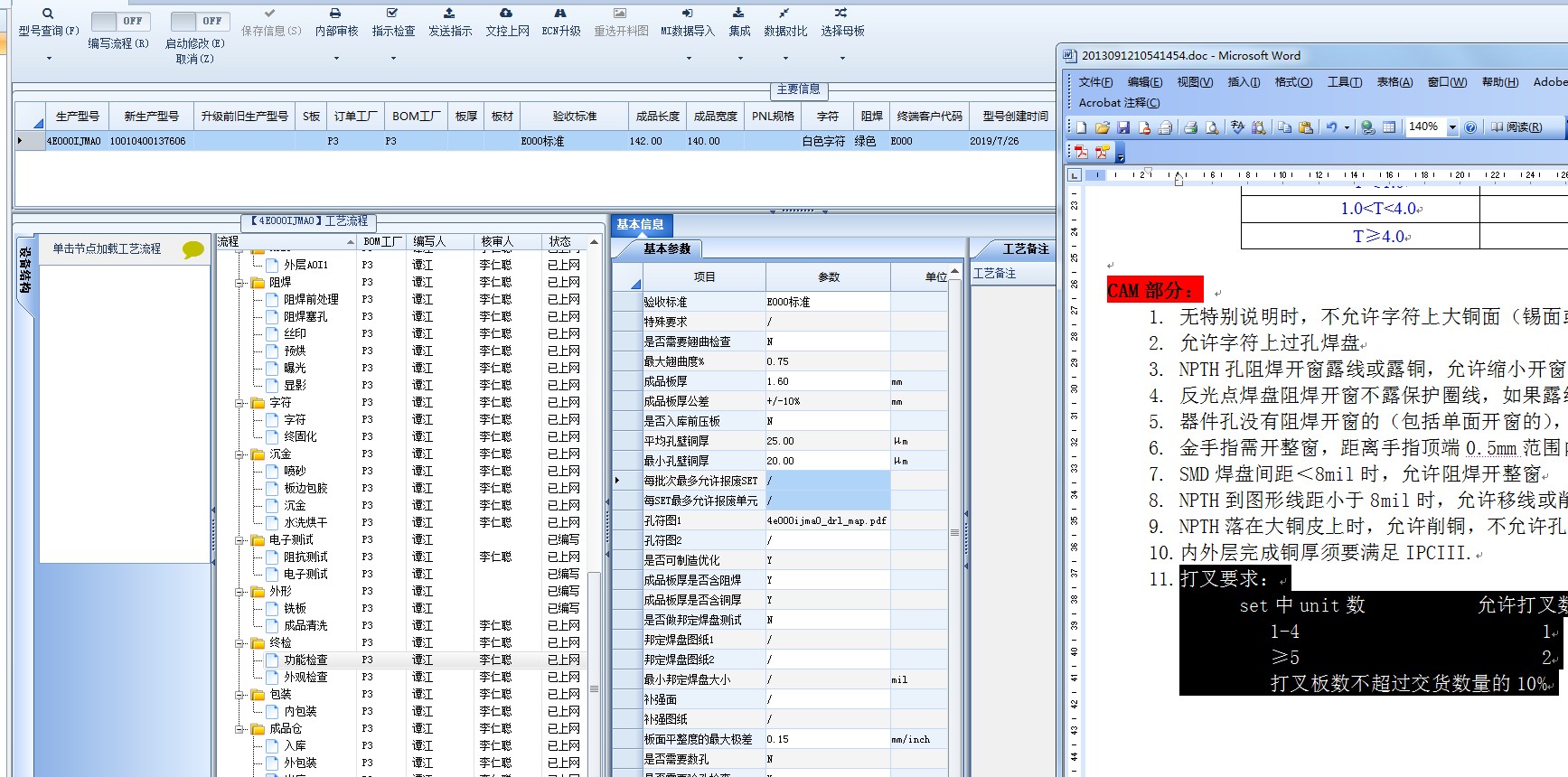Click 验收标准 column header in main info grid
The image size is (1568, 777).
tap(575, 117)
